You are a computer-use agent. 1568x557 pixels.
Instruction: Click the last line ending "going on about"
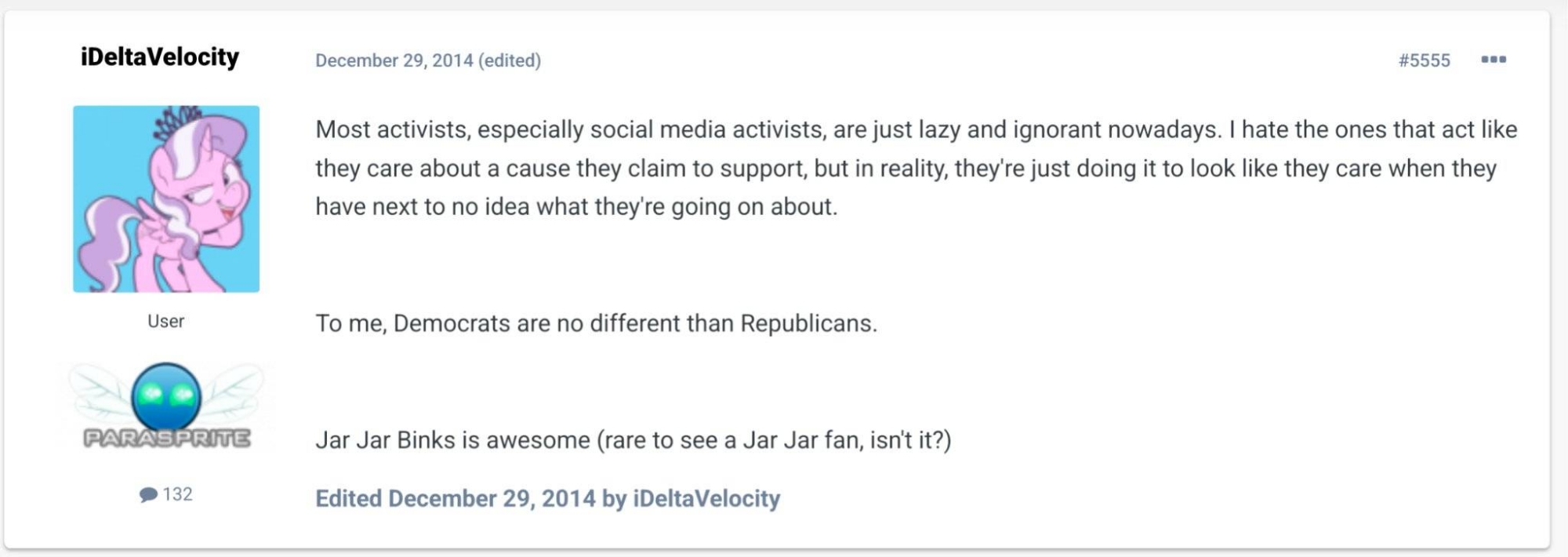coord(576,207)
